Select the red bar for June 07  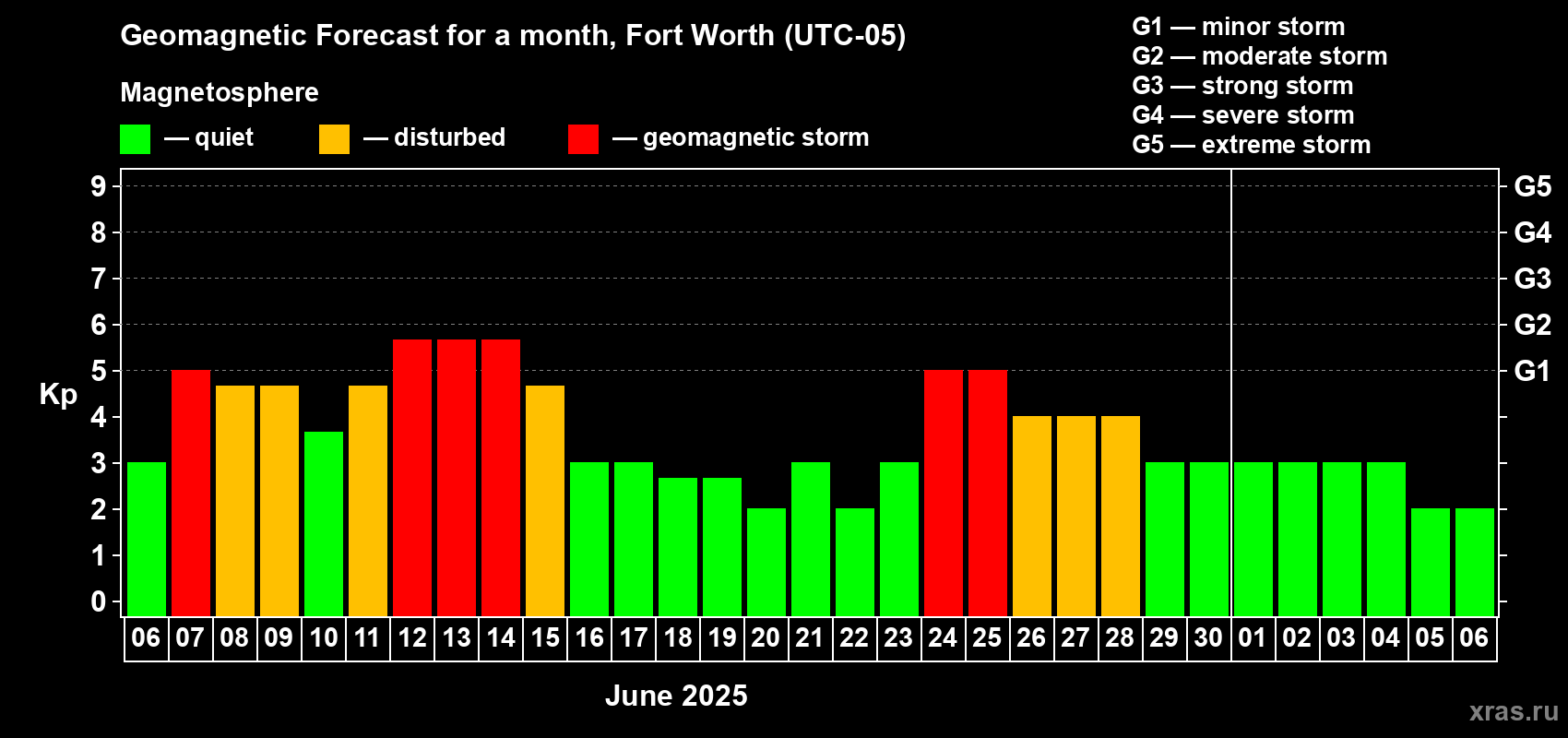[x=191, y=494]
